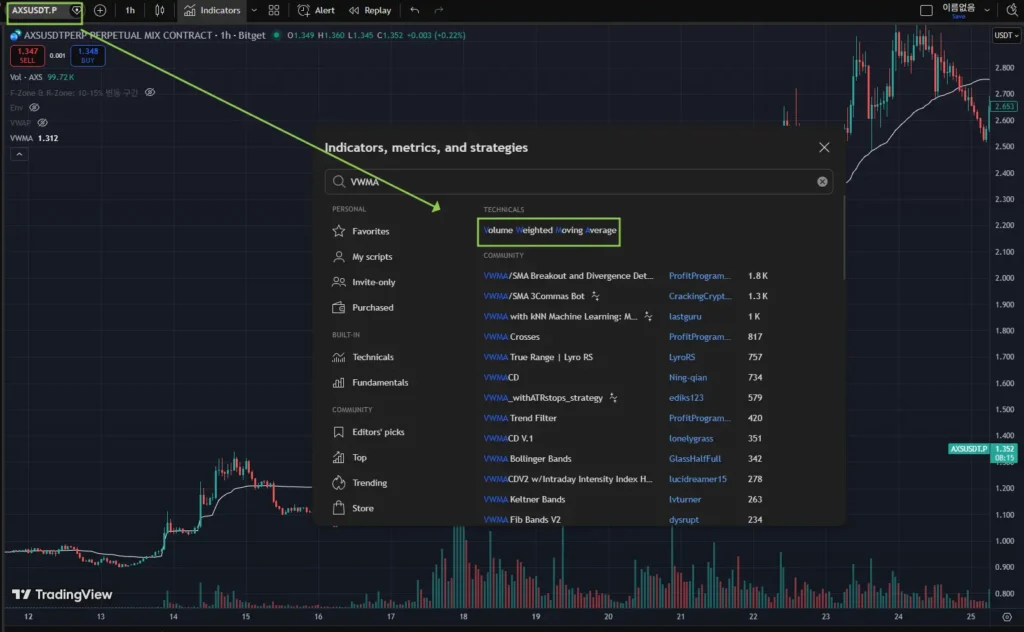Viewport: 1024px width, 632px height.
Task: Open Editors' picks community section
Action: (369, 432)
